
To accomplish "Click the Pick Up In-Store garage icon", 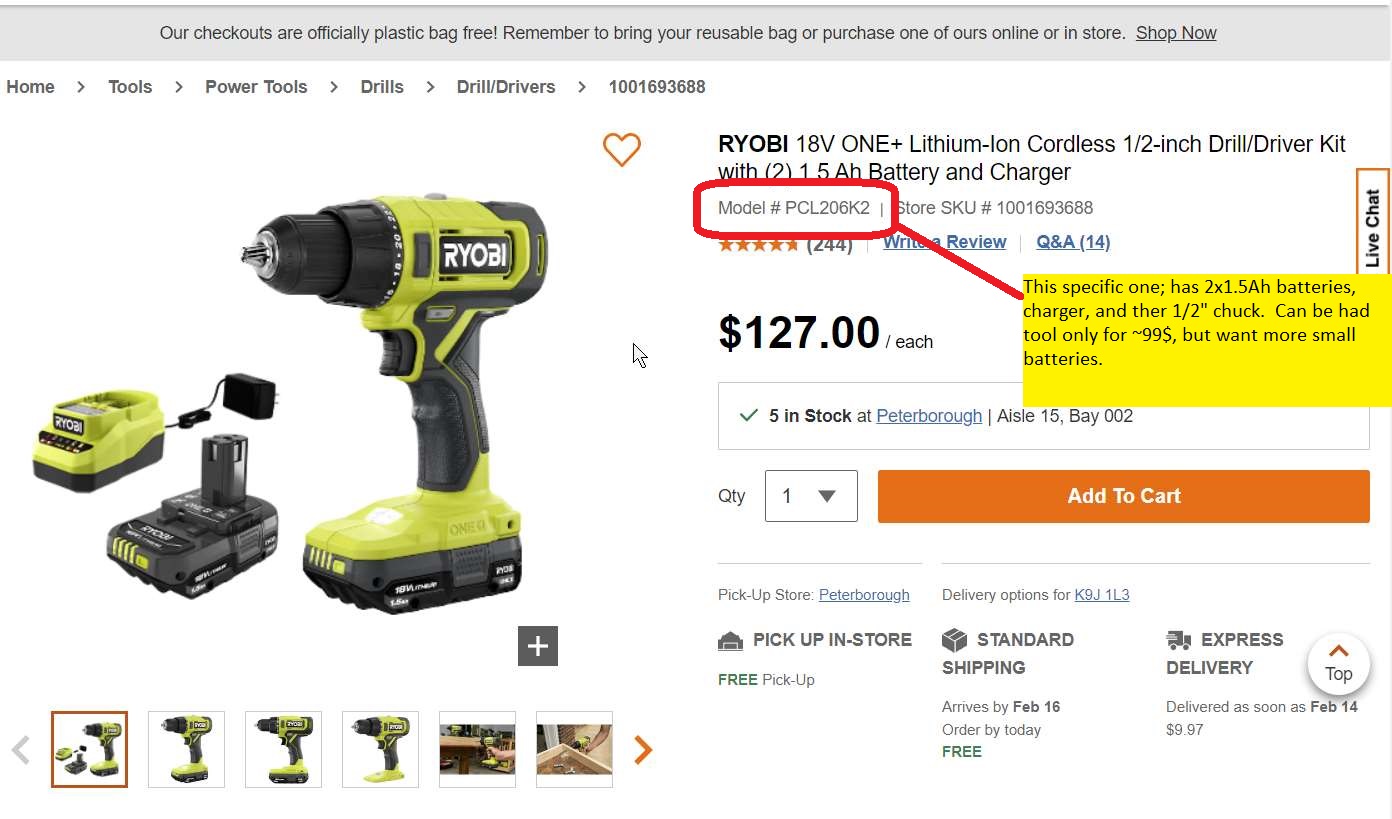I will click(731, 640).
